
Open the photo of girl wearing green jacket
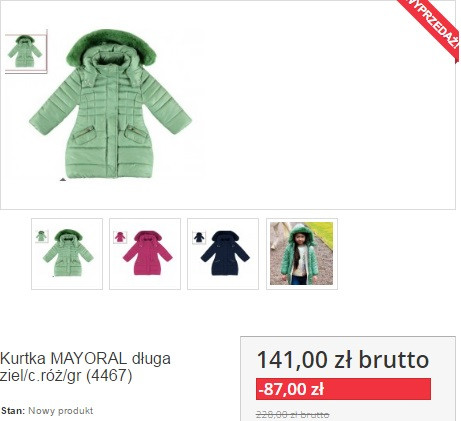[302, 254]
